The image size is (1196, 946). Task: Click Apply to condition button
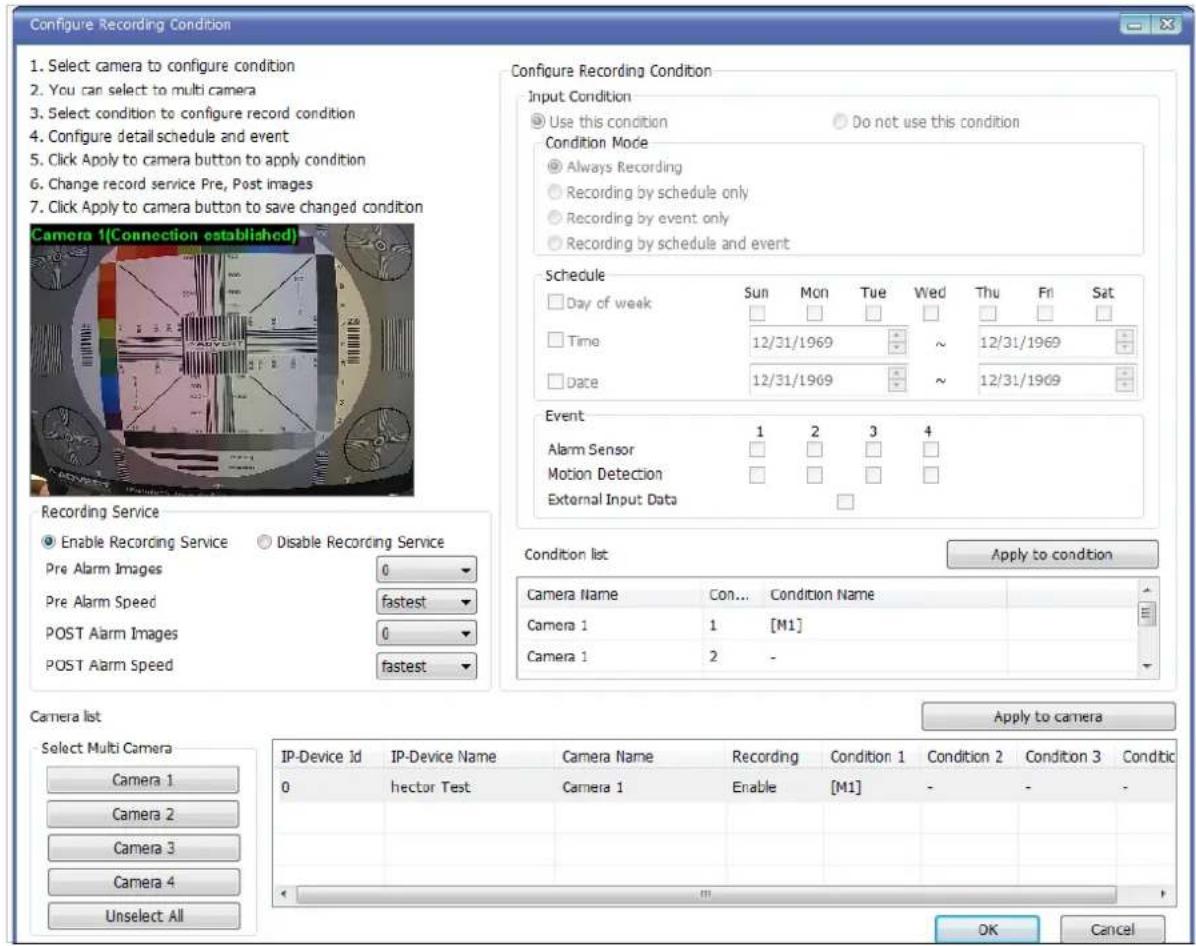[x=1052, y=555]
